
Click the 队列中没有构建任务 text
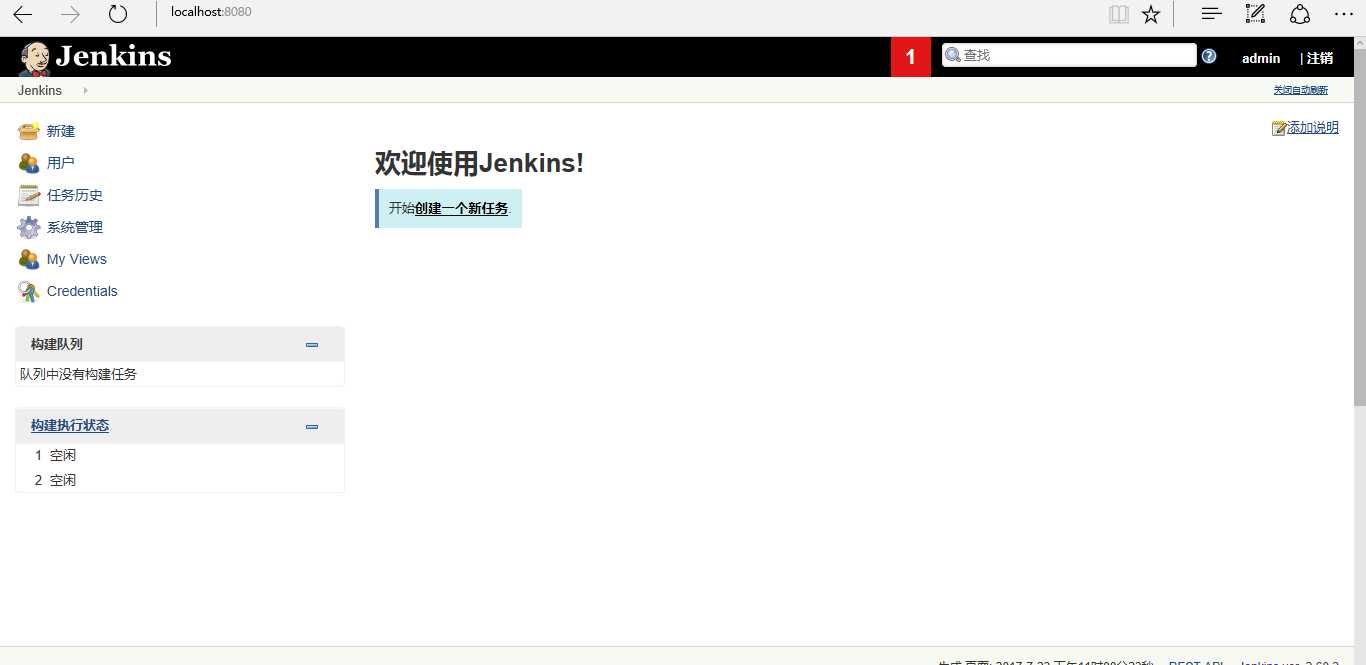pyautogui.click(x=79, y=374)
